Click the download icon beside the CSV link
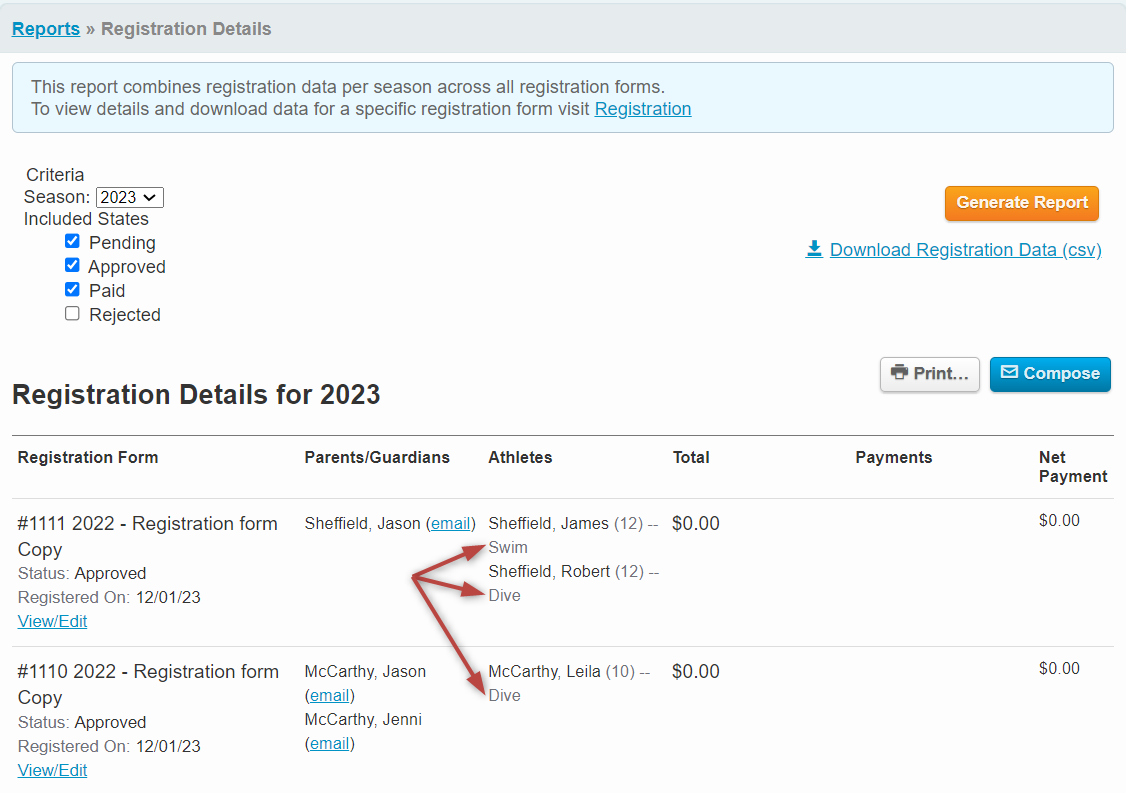 pyautogui.click(x=814, y=249)
